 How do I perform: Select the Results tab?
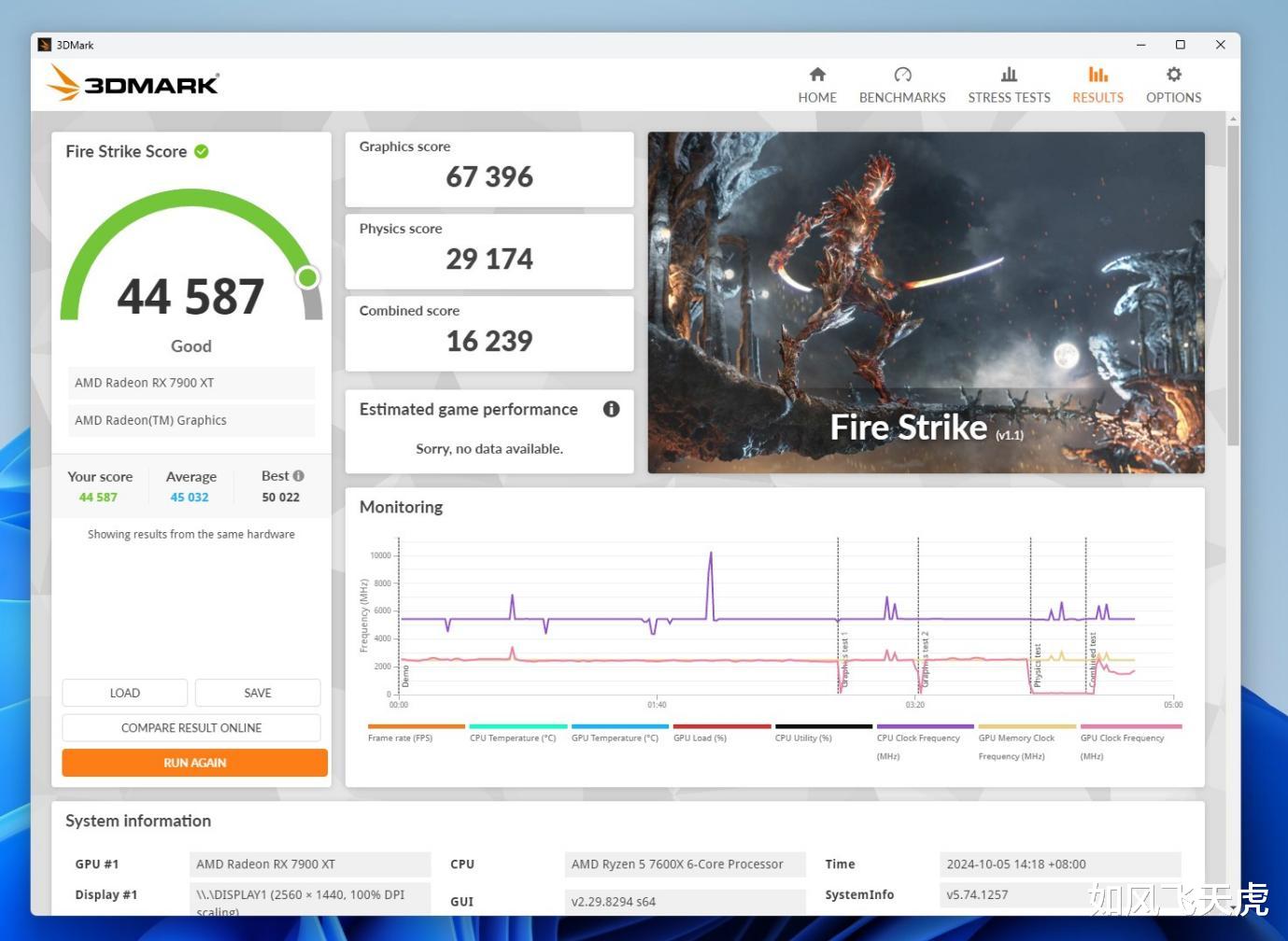click(1097, 85)
